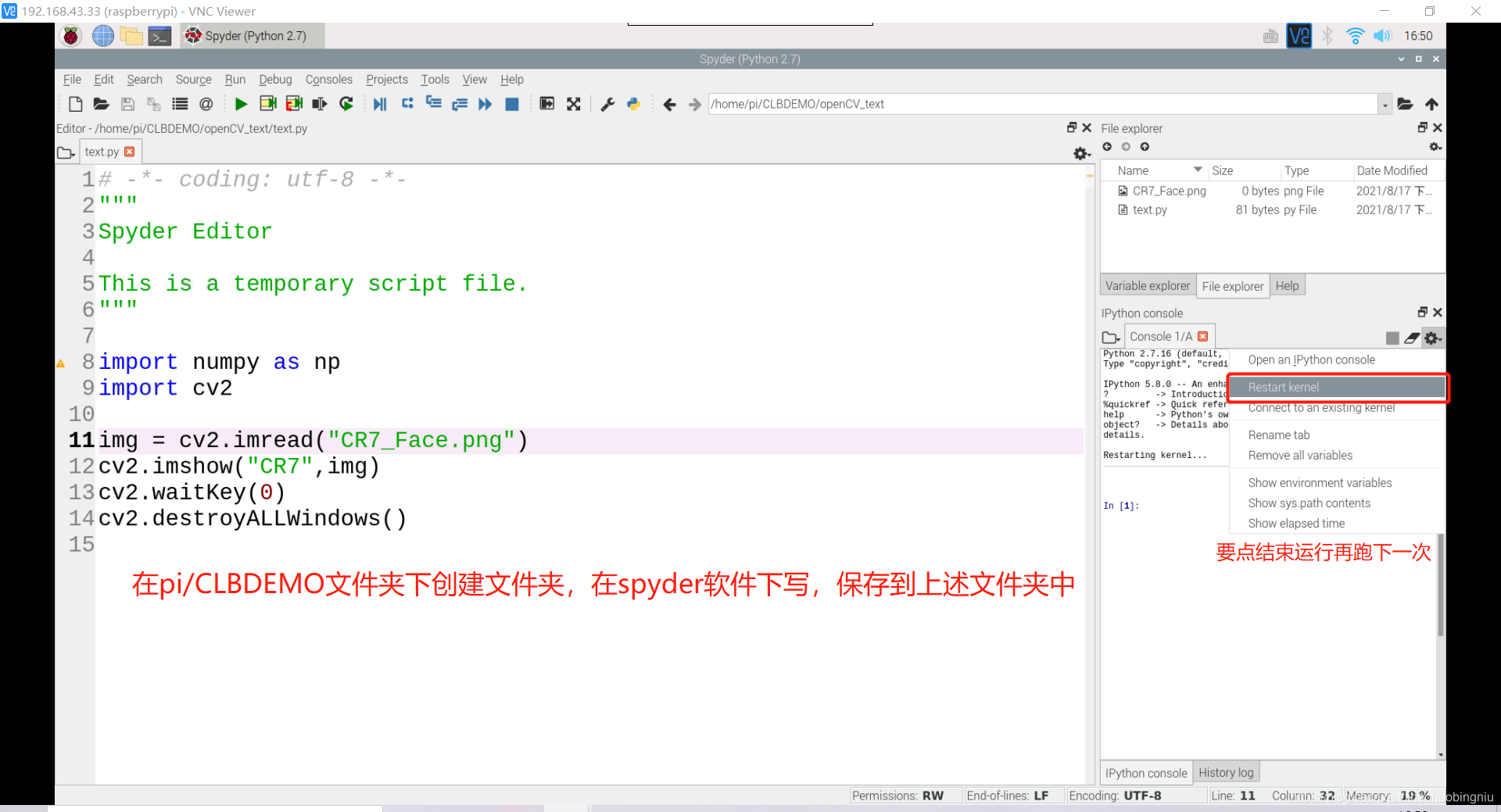Click the debugger Step into function icon
Image resolution: width=1501 pixels, height=812 pixels.
click(434, 103)
